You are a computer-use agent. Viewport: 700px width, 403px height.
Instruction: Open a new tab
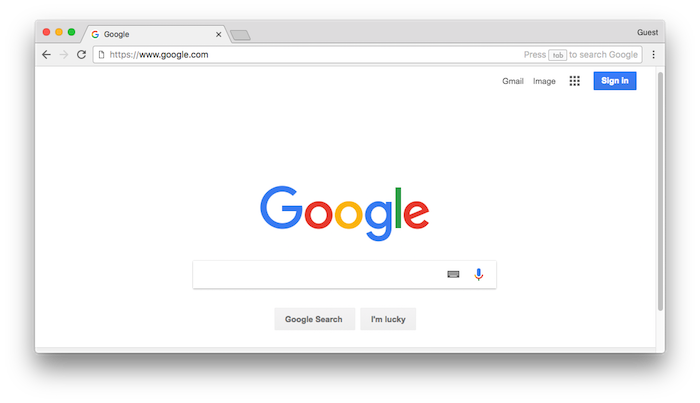(240, 35)
